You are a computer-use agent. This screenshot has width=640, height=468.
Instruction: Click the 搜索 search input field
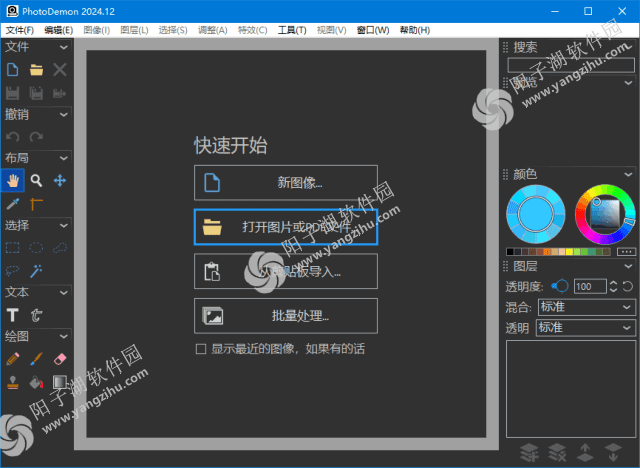571,65
